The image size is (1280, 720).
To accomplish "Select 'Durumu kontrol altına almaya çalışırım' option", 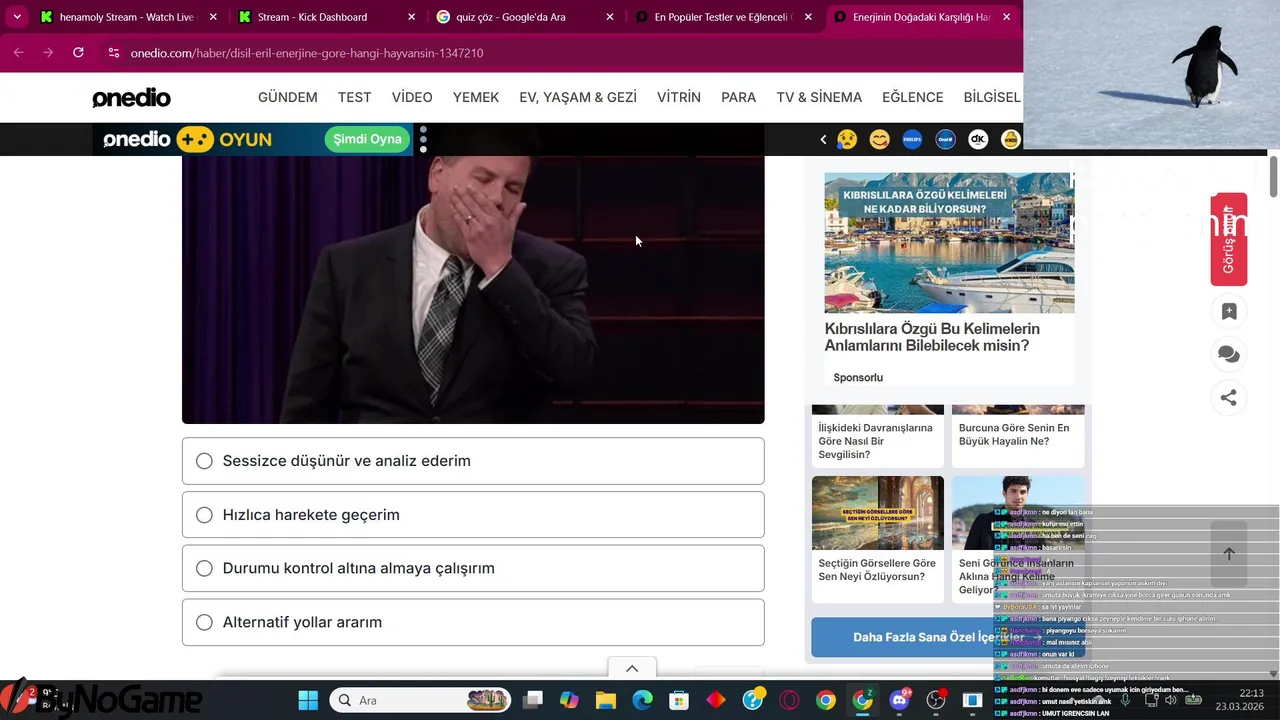I will [x=473, y=568].
